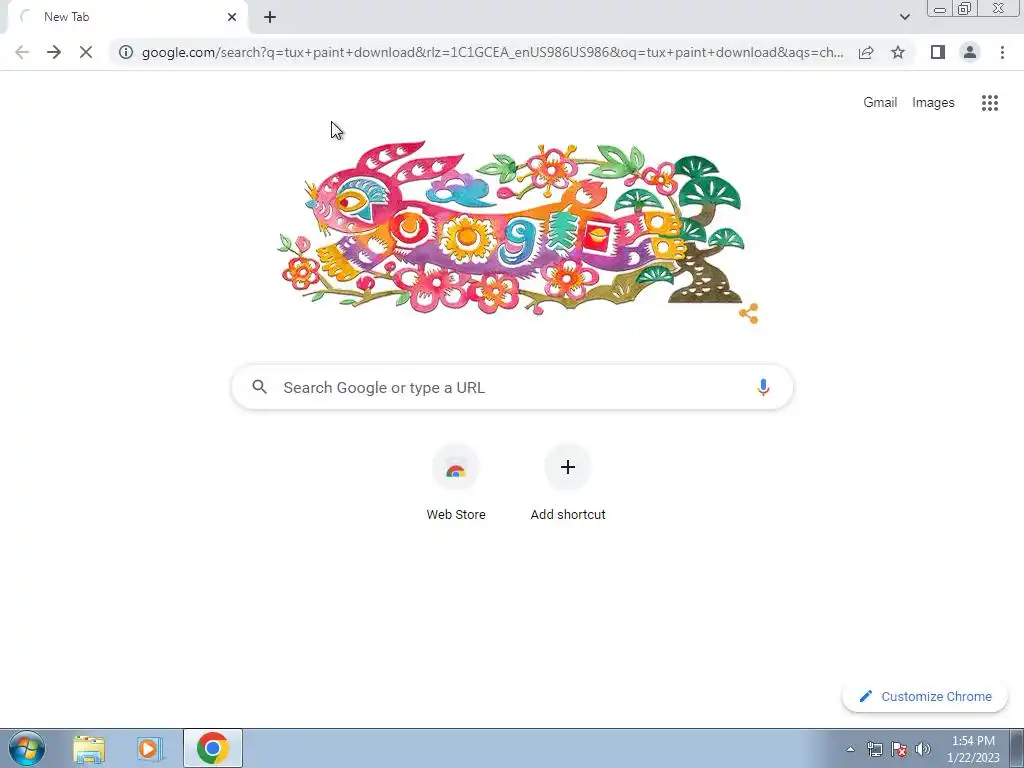The width and height of the screenshot is (1024, 768).
Task: Open Chrome three-dot menu
Action: (1002, 52)
